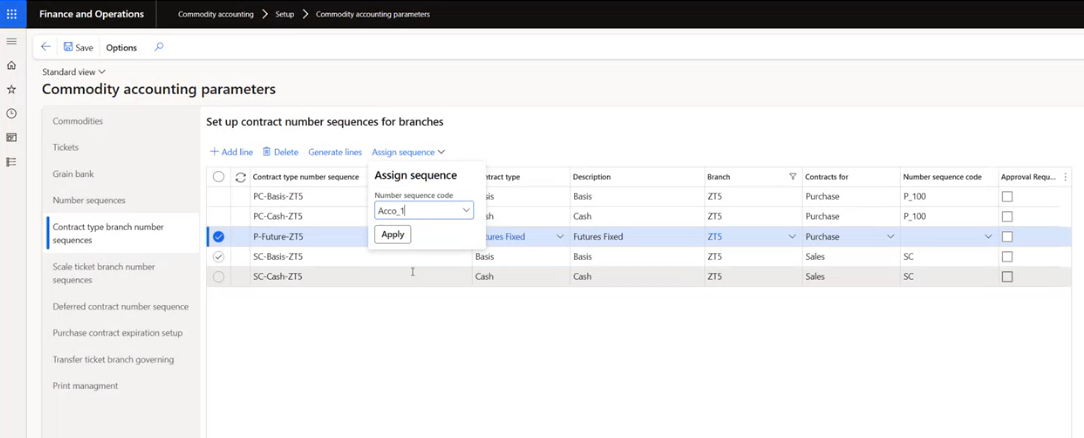Open the app launcher waffle icon
The height and width of the screenshot is (438, 1084).
point(12,14)
